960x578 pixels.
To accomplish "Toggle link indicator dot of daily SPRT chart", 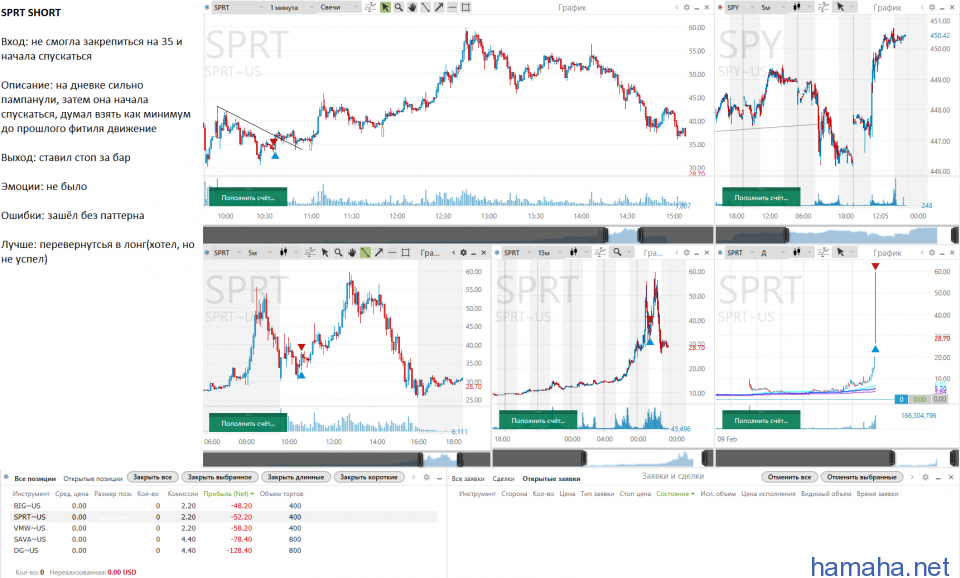I will tap(720, 252).
